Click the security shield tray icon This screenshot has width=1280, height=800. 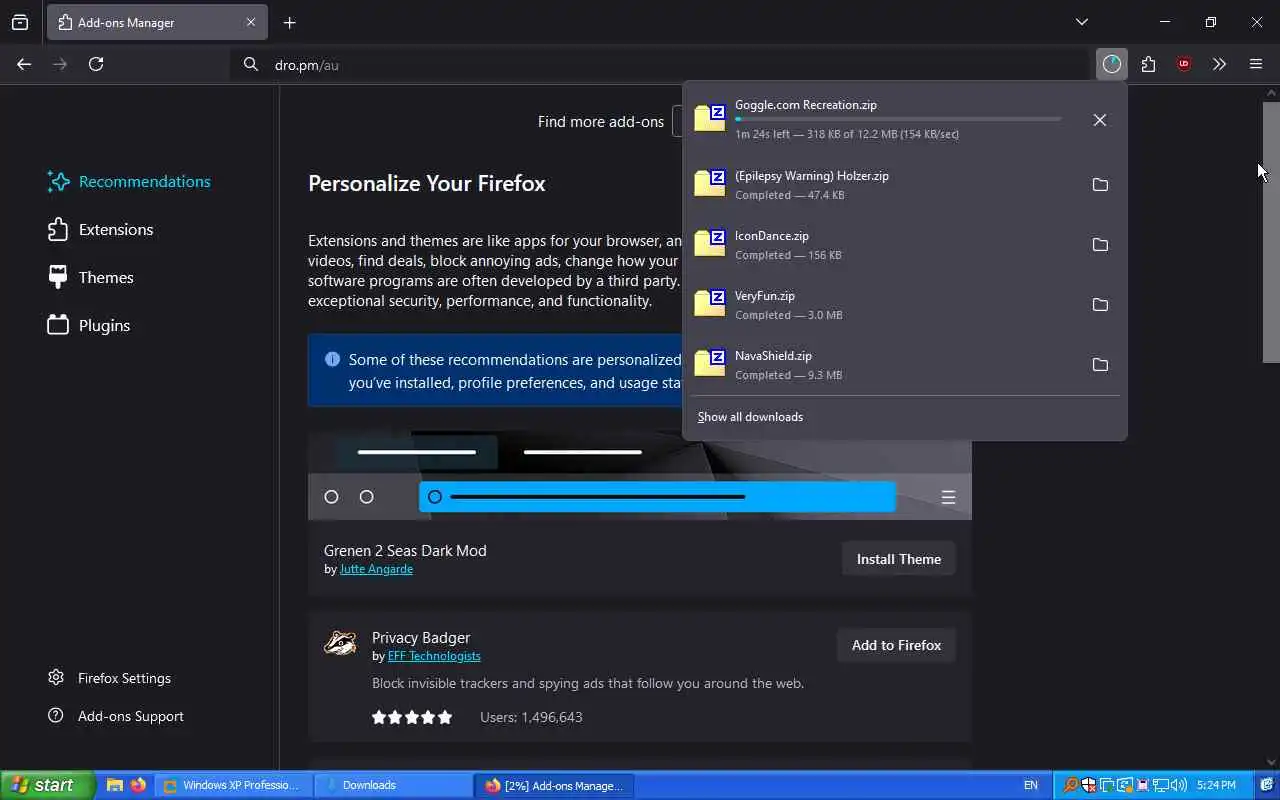pos(1088,785)
